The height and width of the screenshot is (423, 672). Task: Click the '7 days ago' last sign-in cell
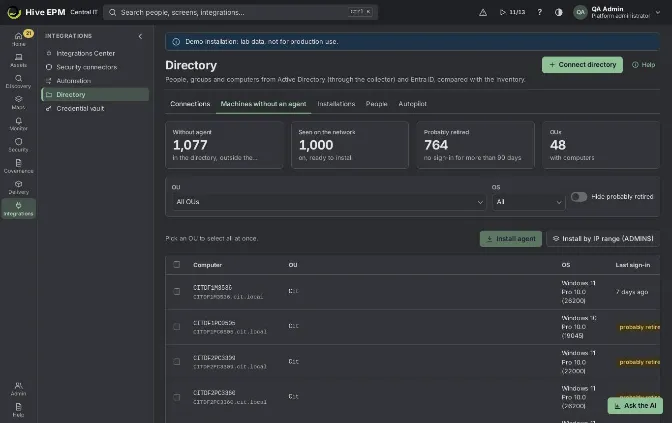(632, 292)
